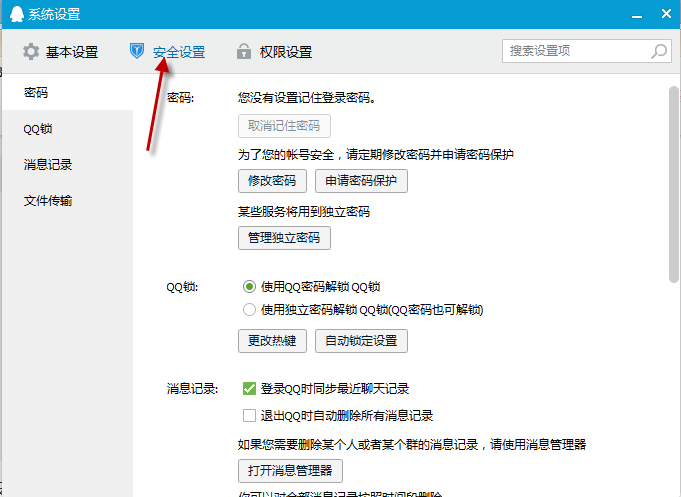Click the shield icon beside 安全设置
Image resolution: width=681 pixels, height=497 pixels.
coord(137,51)
